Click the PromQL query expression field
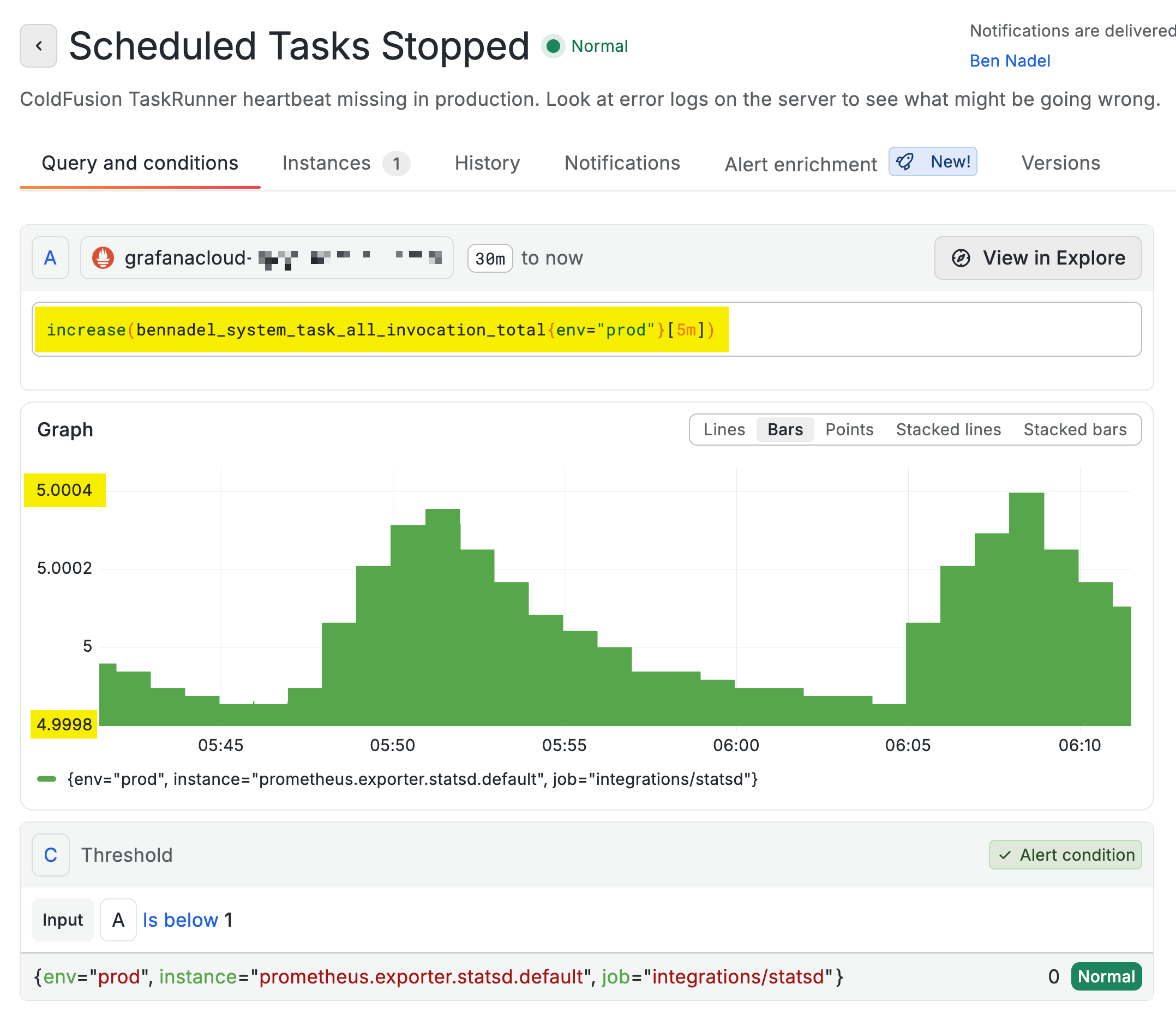 point(586,329)
